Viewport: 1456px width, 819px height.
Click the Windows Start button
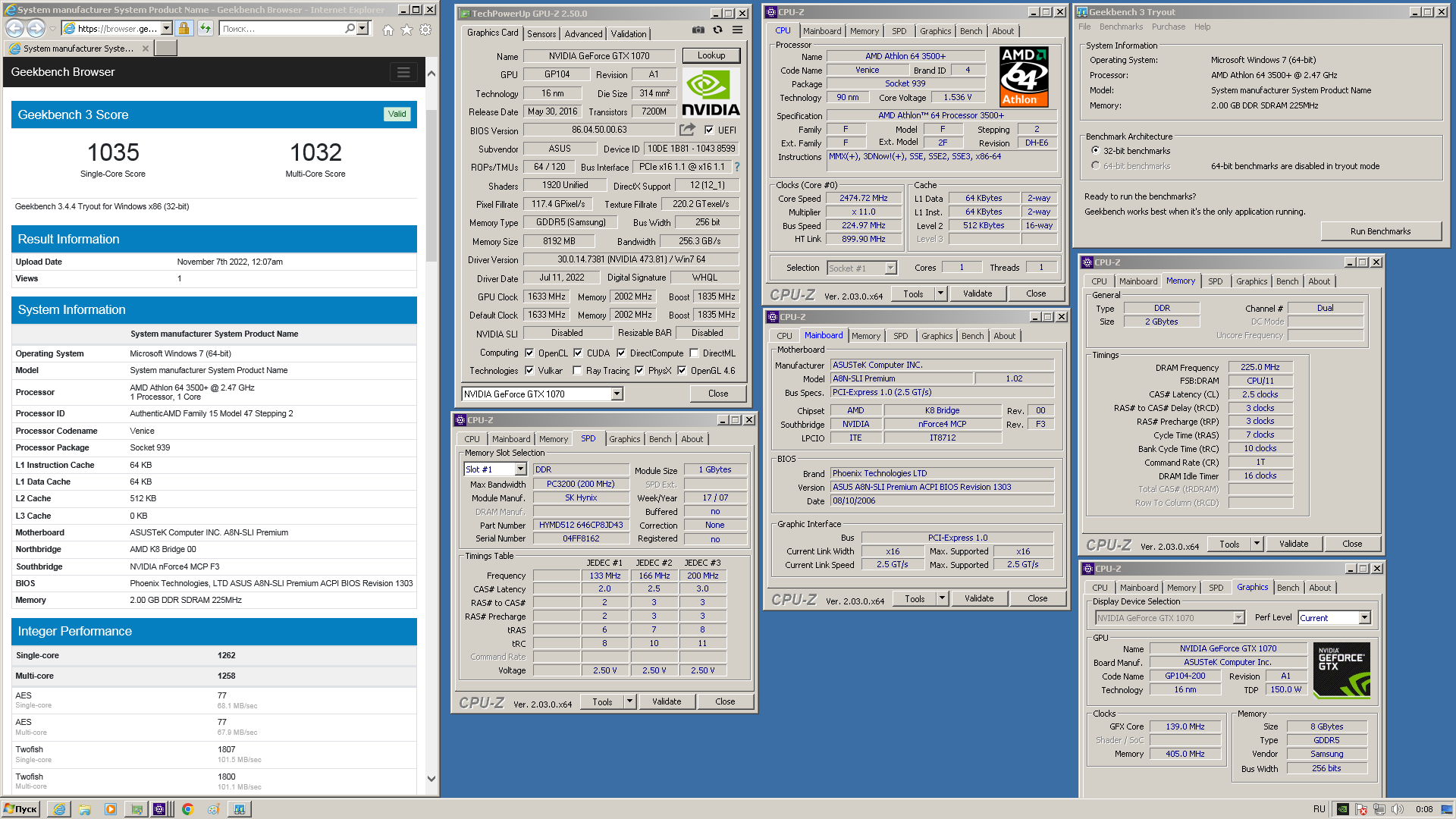[20, 809]
